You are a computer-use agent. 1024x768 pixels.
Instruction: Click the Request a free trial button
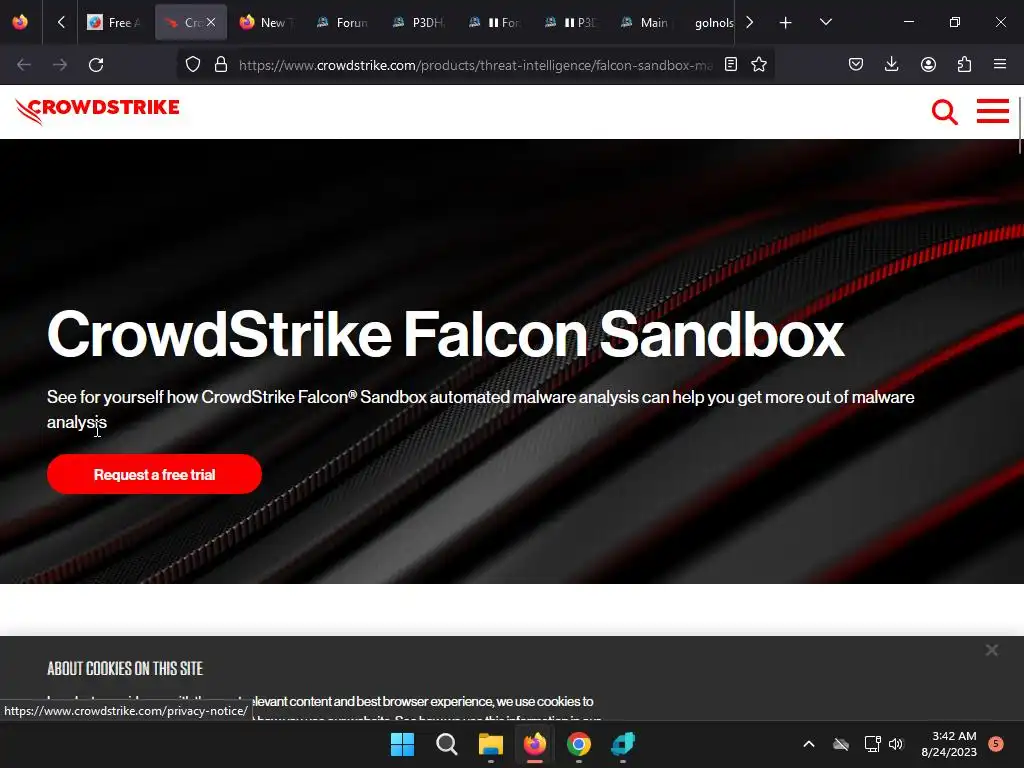(x=154, y=474)
